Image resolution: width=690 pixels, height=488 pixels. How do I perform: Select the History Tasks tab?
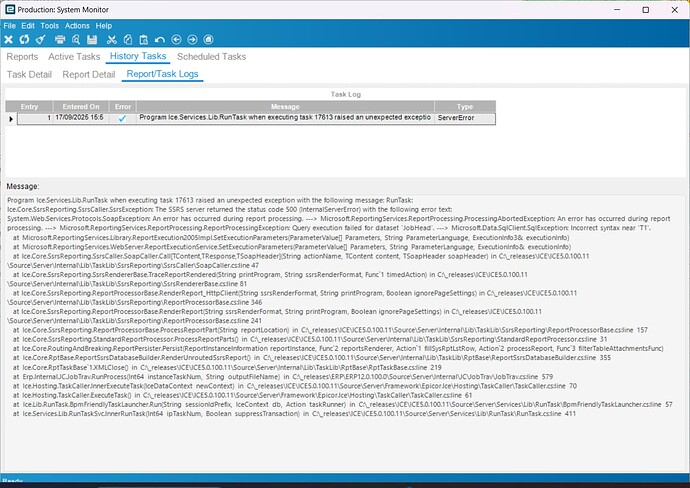138,56
